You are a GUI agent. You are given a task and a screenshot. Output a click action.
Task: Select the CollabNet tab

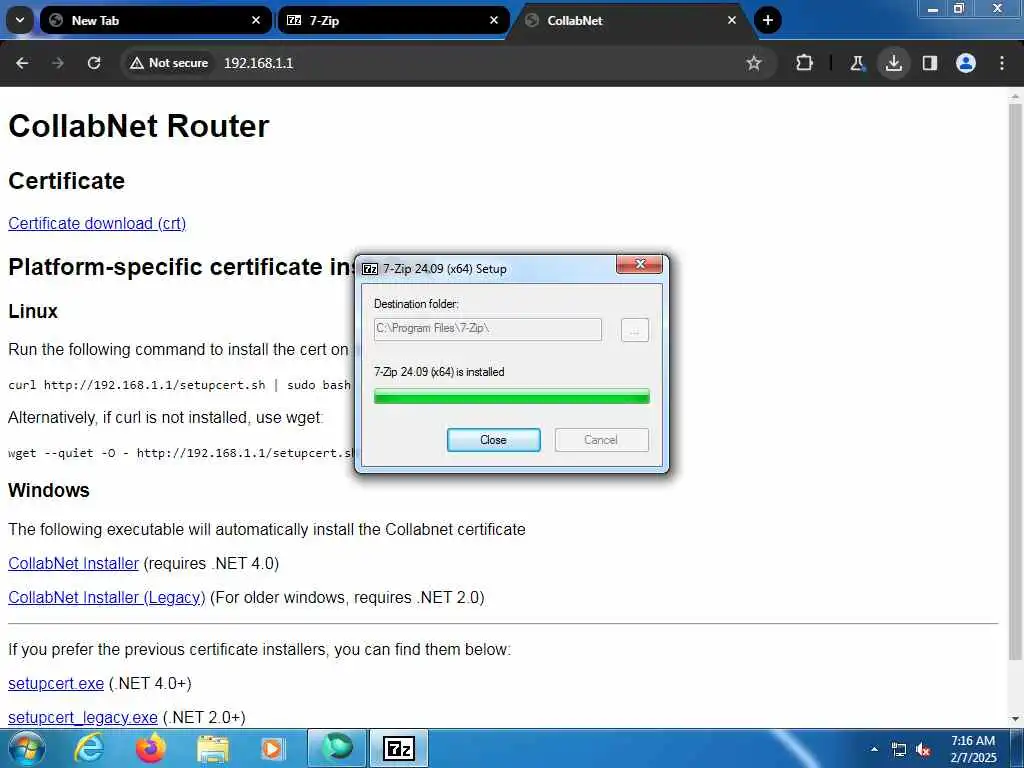631,20
